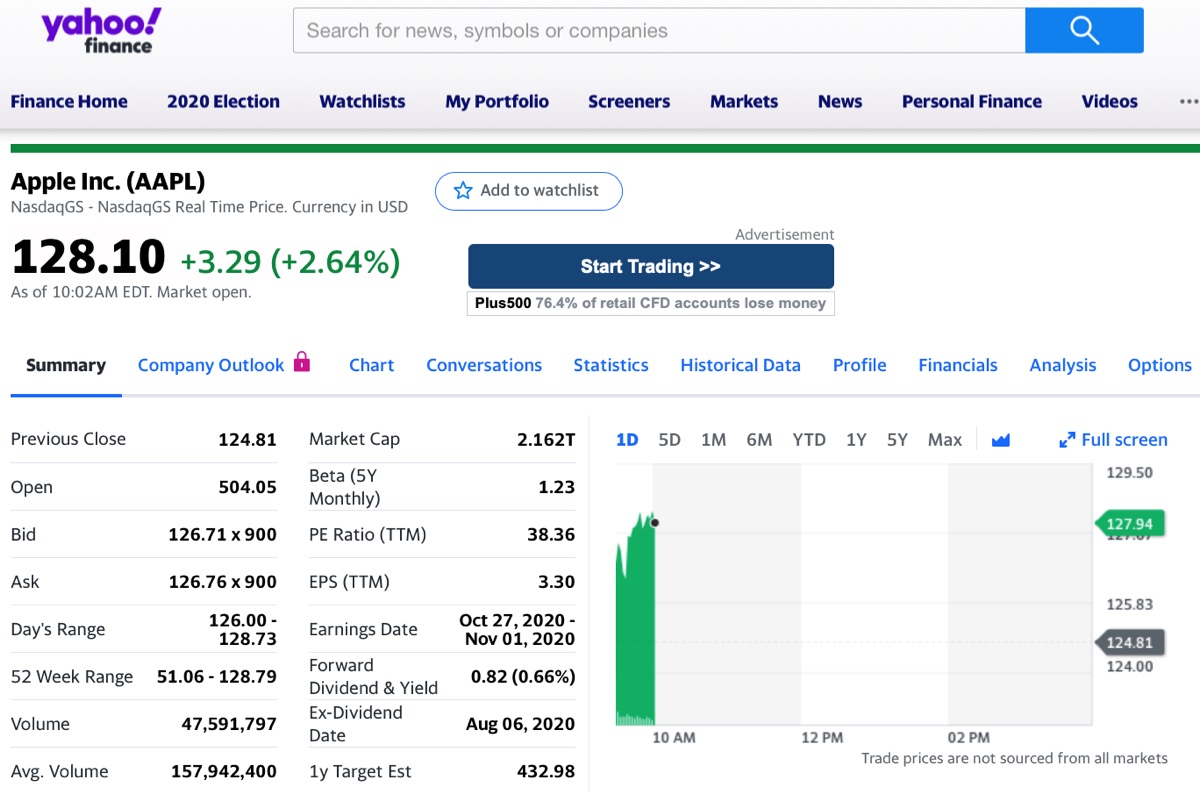Select the YTD chart range

click(809, 440)
